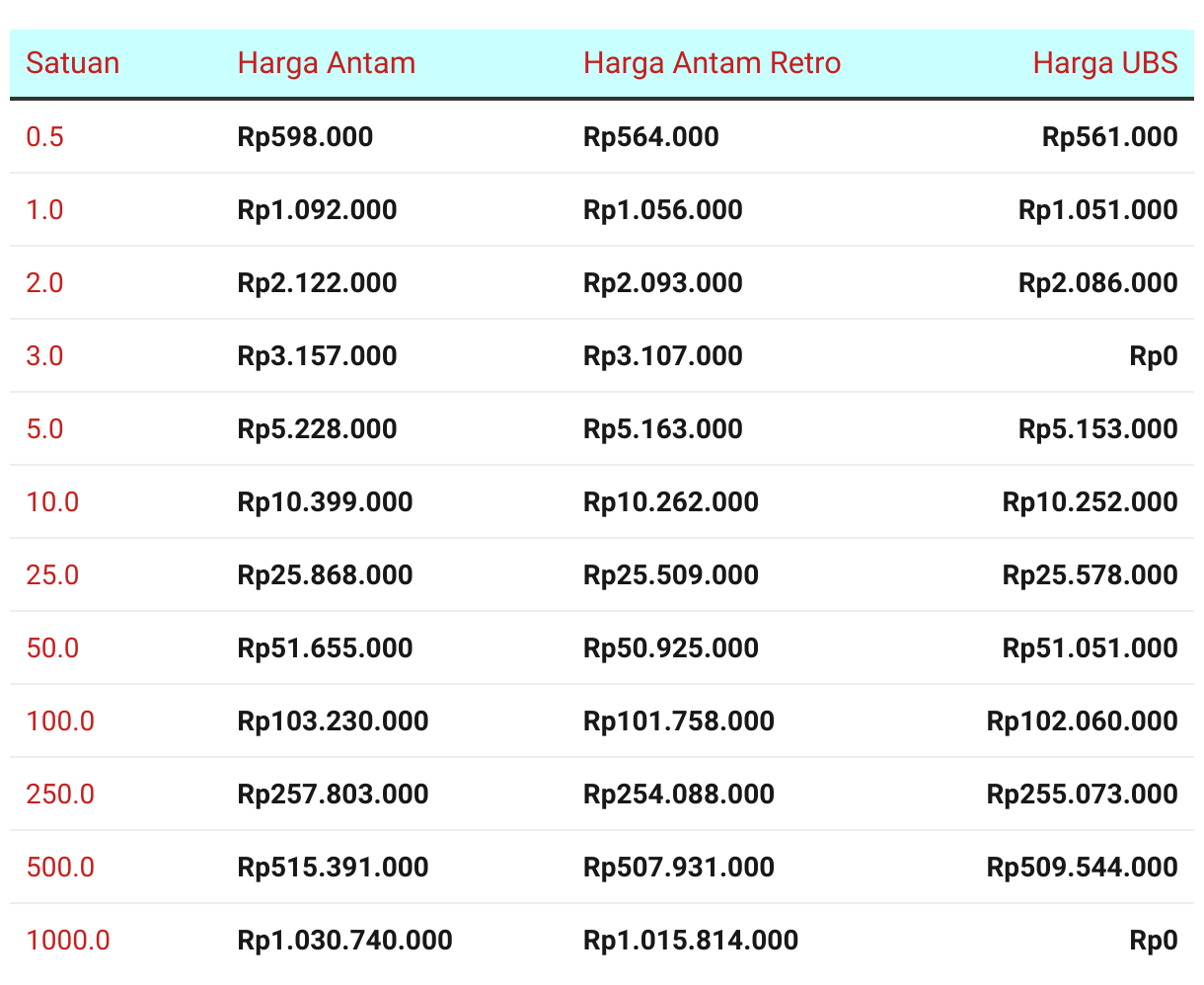This screenshot has height=985, width=1204.
Task: Click the Satuan column header
Action: pyautogui.click(x=72, y=63)
